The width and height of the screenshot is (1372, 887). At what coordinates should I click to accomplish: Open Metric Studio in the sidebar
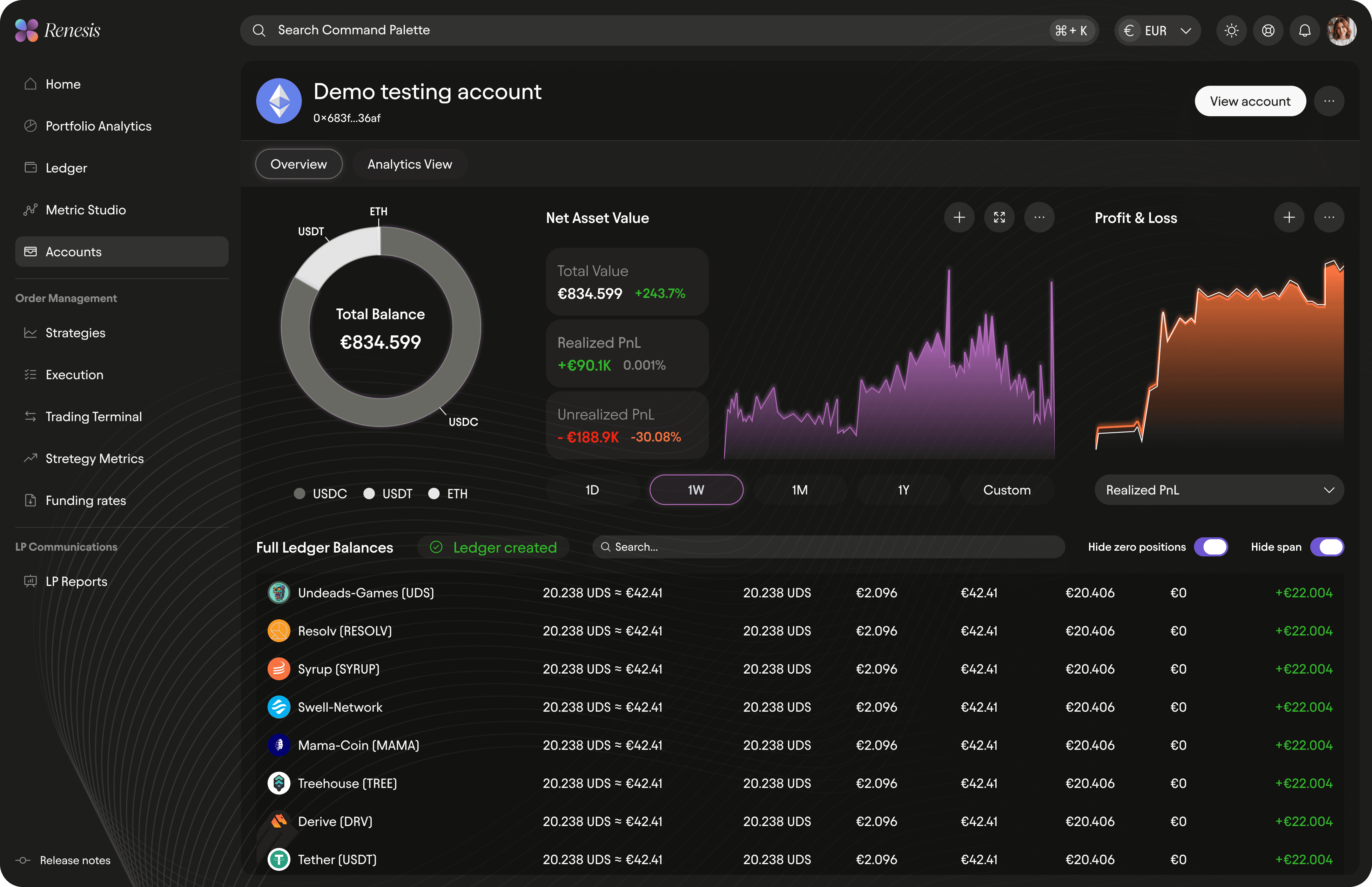[85, 210]
